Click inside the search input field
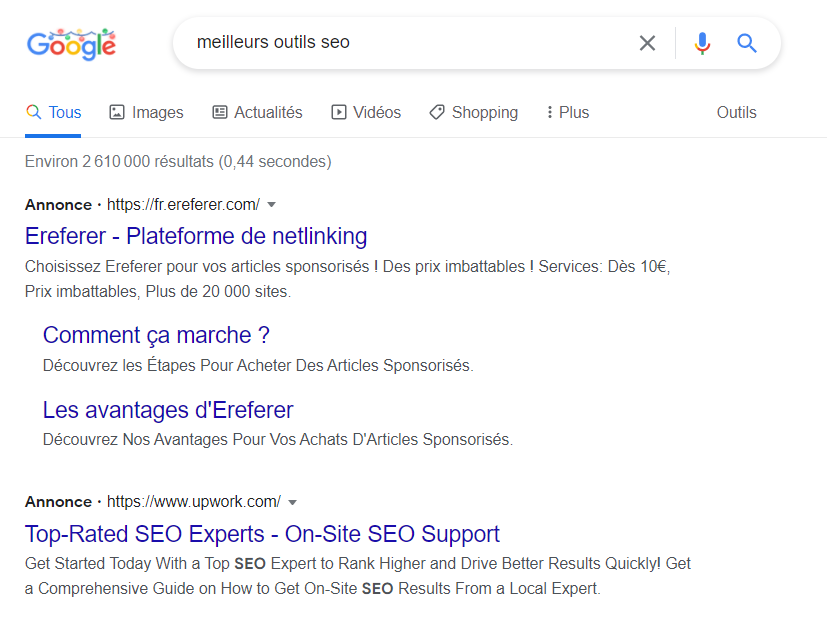 coord(400,43)
